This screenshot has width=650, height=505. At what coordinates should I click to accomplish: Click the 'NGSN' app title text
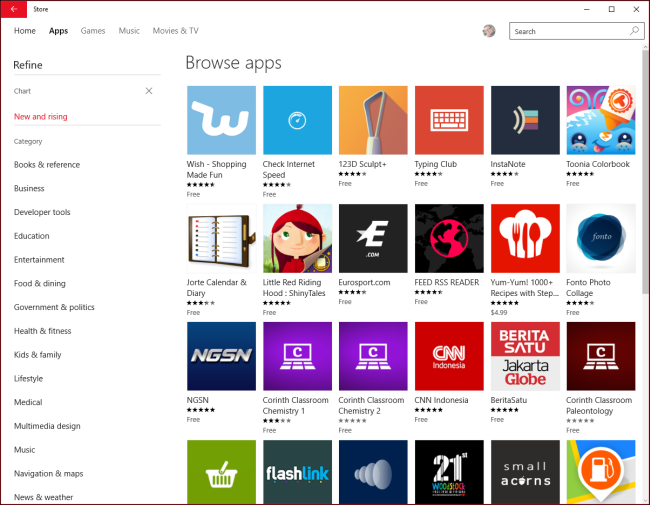tap(197, 400)
